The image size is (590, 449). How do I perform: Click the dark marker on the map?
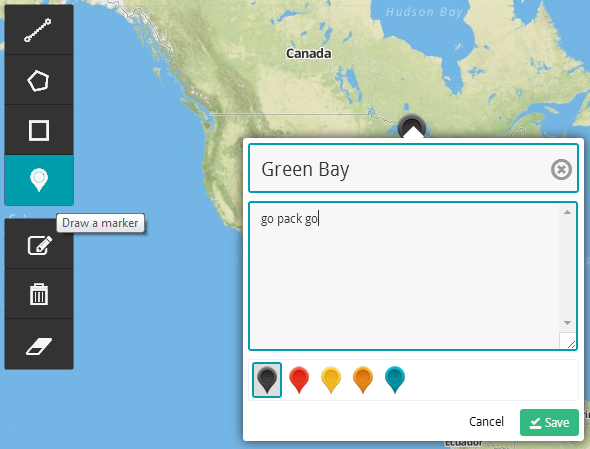click(x=412, y=125)
